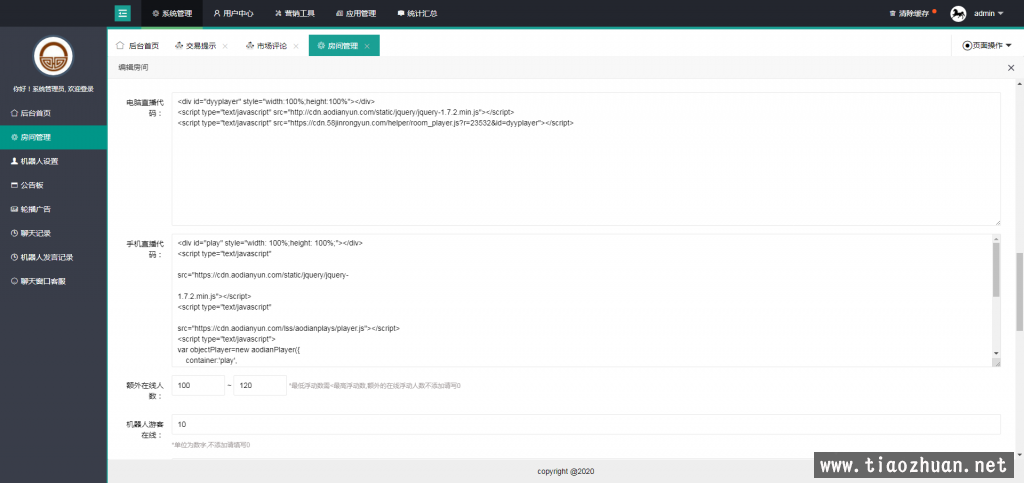Viewport: 1024px width, 483px height.
Task: Expand the admin user dropdown
Action: point(989,13)
